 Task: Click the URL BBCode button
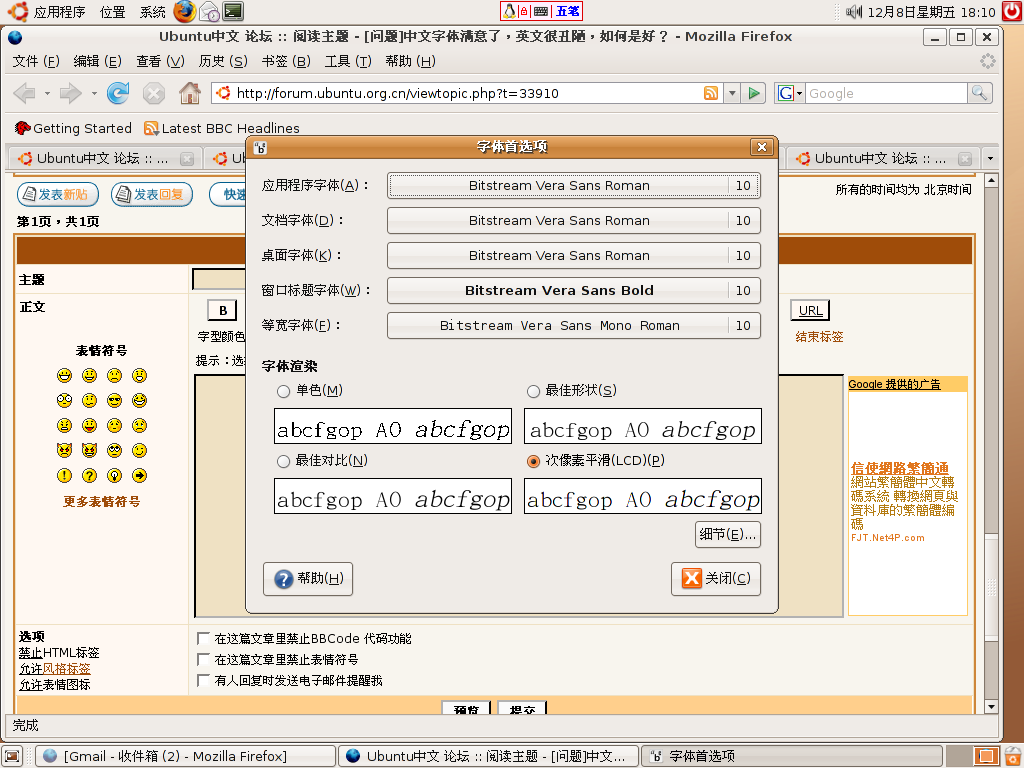tap(810, 311)
